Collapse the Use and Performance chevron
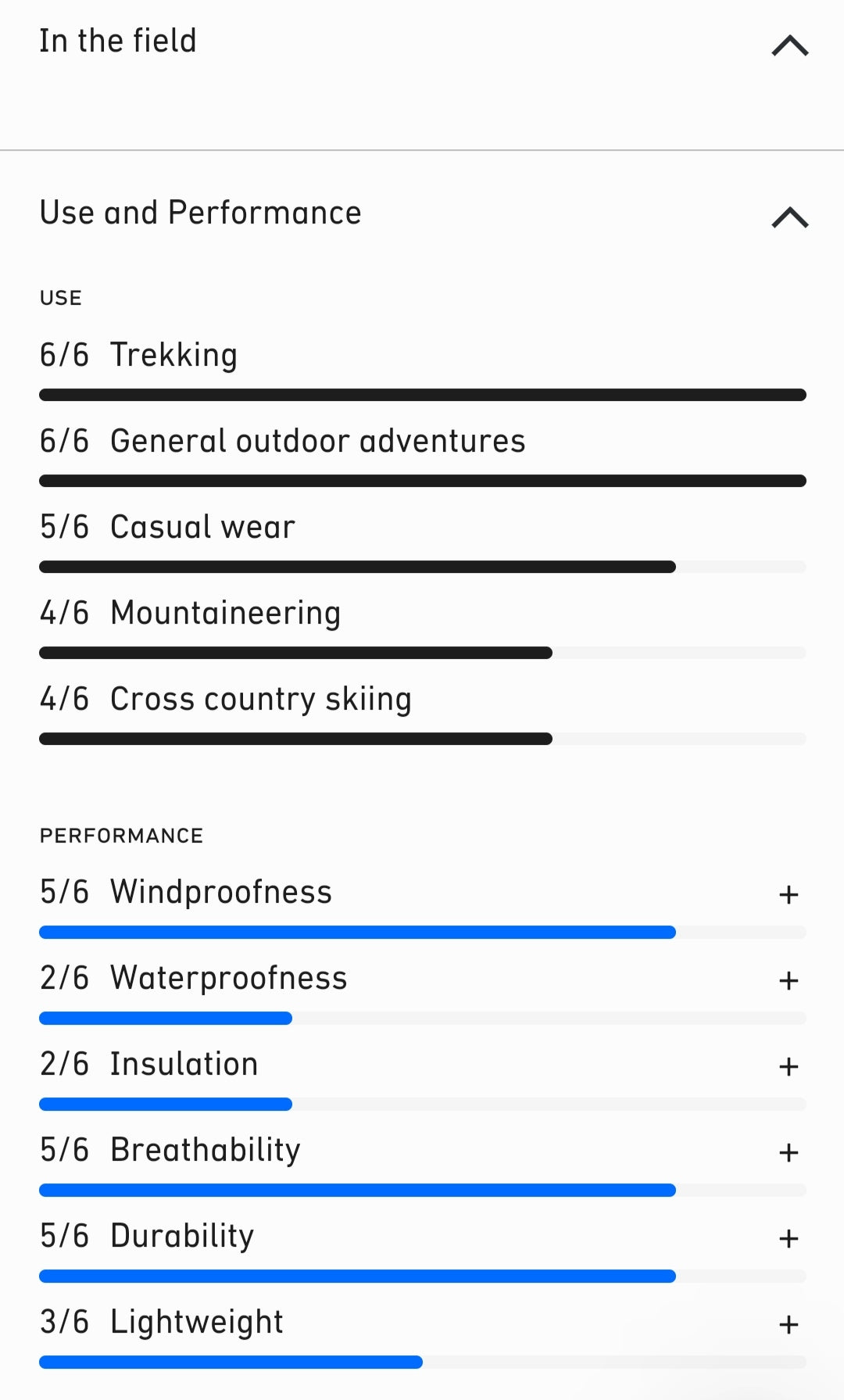 789,217
